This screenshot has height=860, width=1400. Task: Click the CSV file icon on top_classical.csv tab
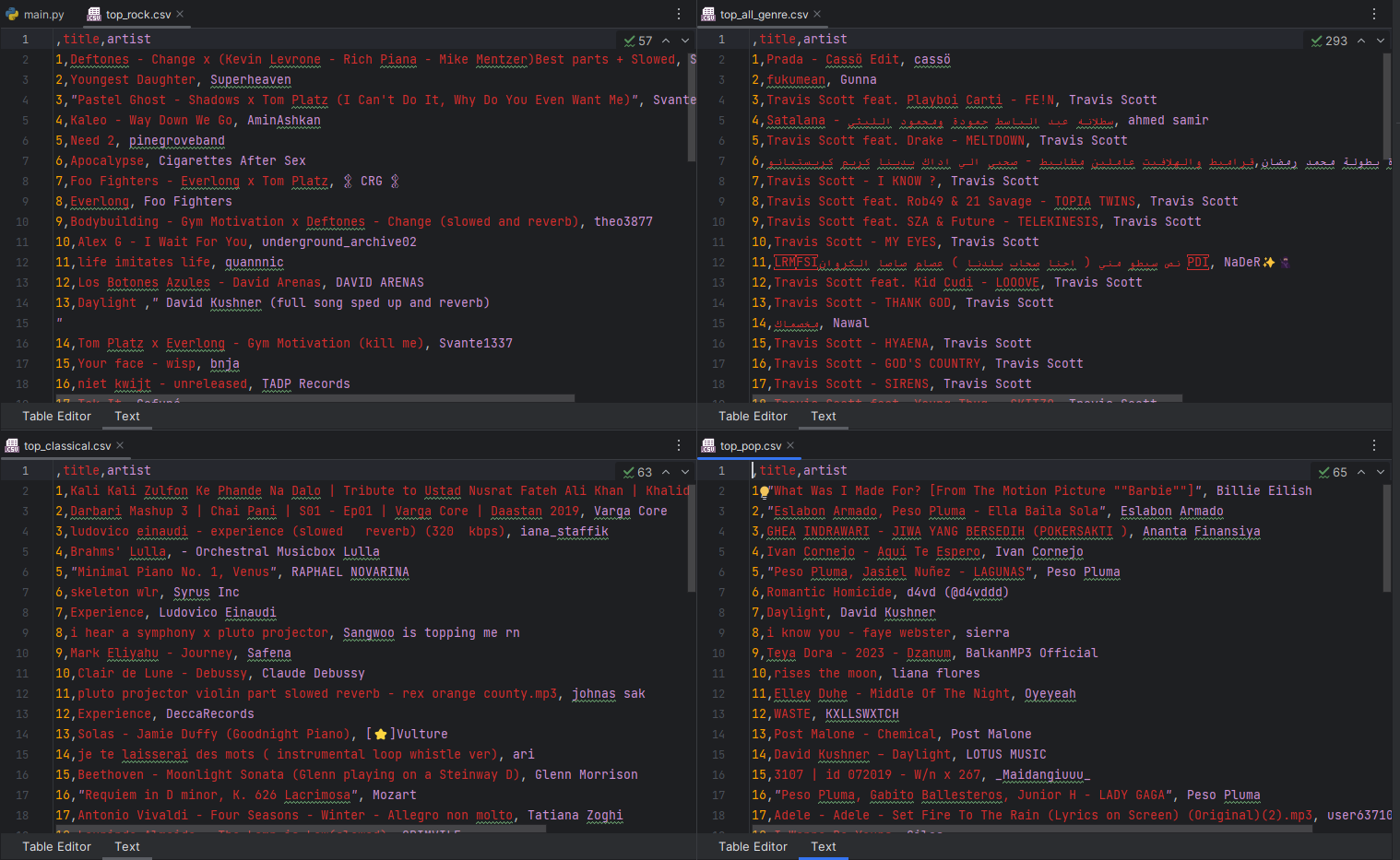pyautogui.click(x=12, y=445)
